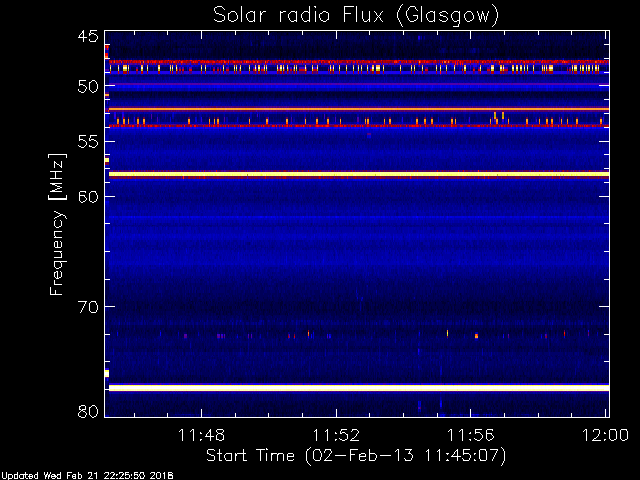Click the 11:56 time tick label
Screen dimensions: 640x480
click(x=471, y=435)
